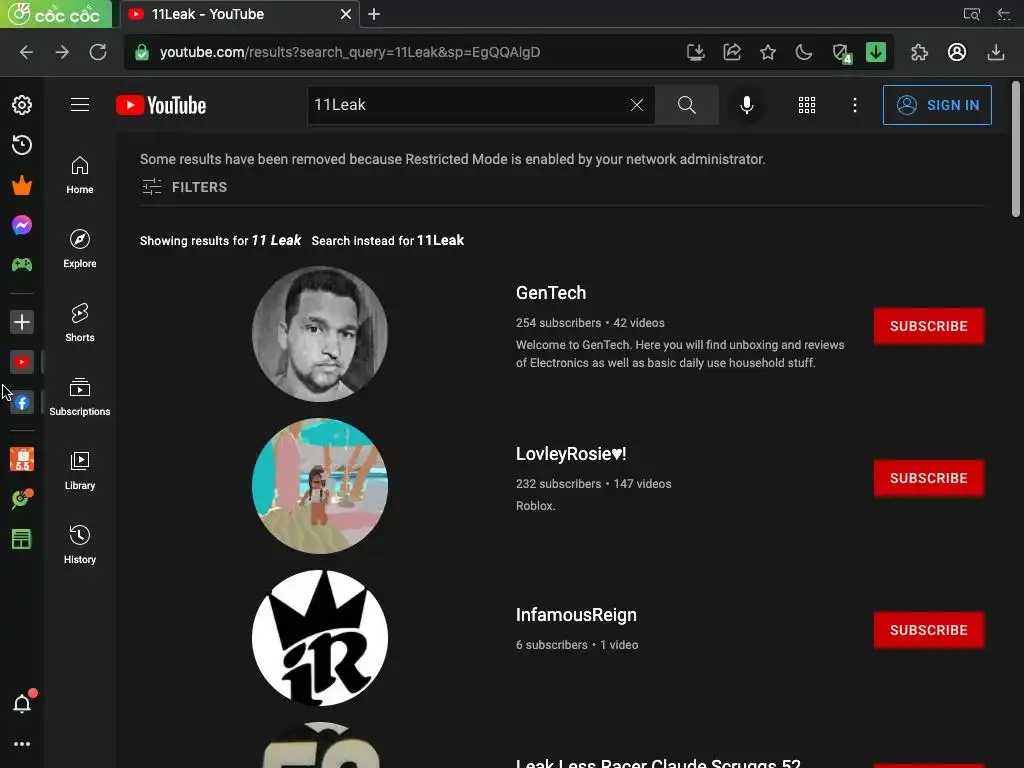The image size is (1024, 768).
Task: Click the orange crown sidebar icon
Action: point(22,185)
